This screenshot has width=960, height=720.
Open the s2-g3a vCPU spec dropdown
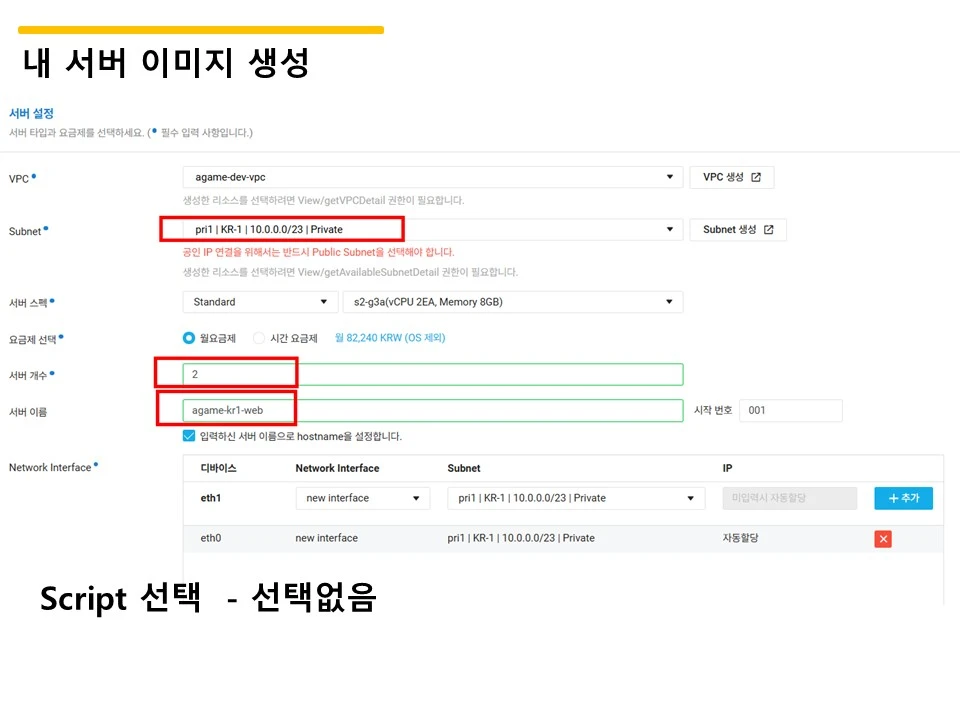tap(513, 301)
